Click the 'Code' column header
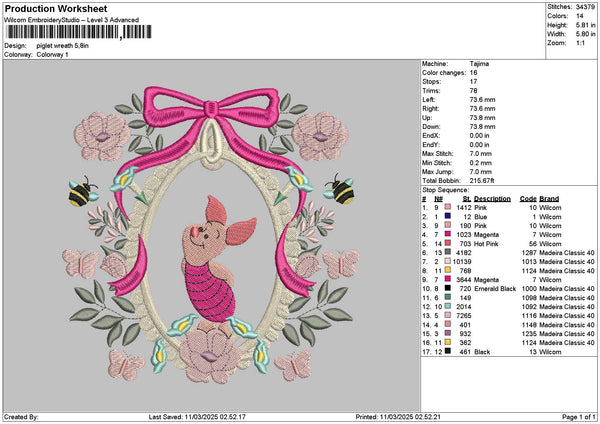 (x=528, y=199)
